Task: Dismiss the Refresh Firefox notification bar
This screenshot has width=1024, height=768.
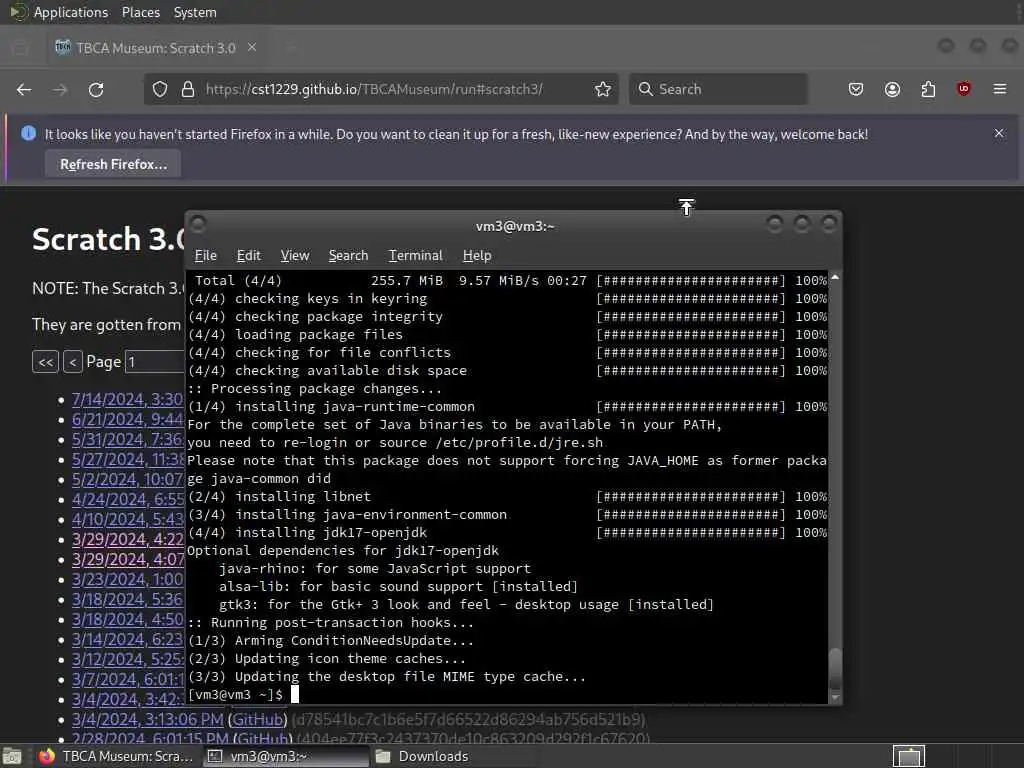Action: click(999, 133)
